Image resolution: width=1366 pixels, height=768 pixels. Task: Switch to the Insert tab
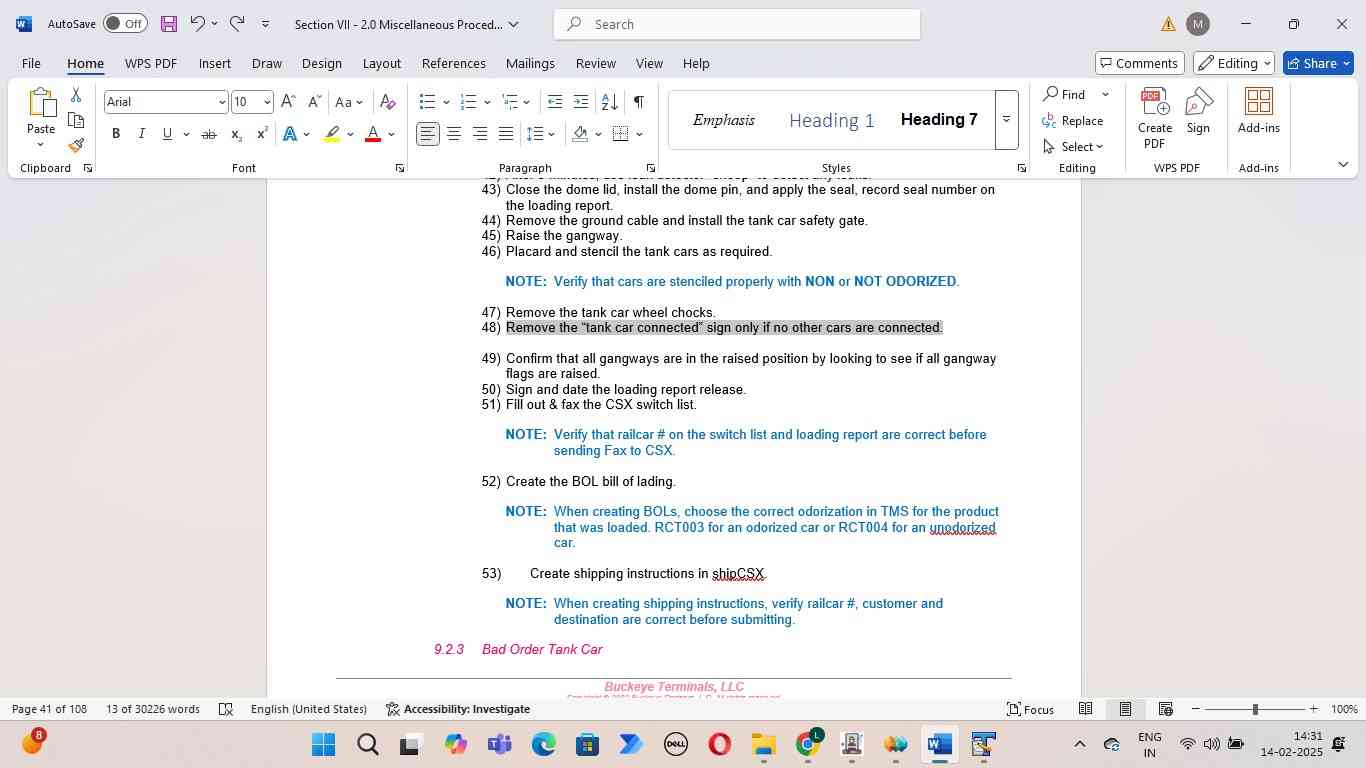[214, 63]
